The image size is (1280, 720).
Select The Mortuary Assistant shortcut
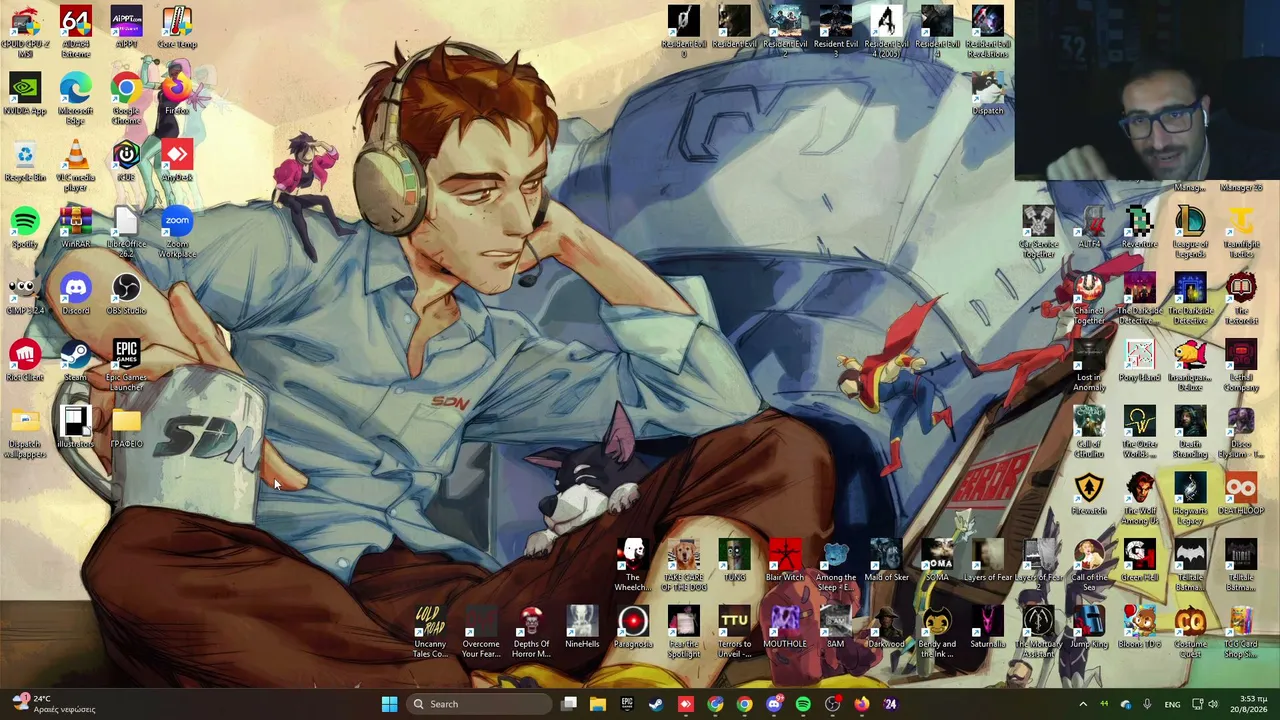click(x=1038, y=633)
